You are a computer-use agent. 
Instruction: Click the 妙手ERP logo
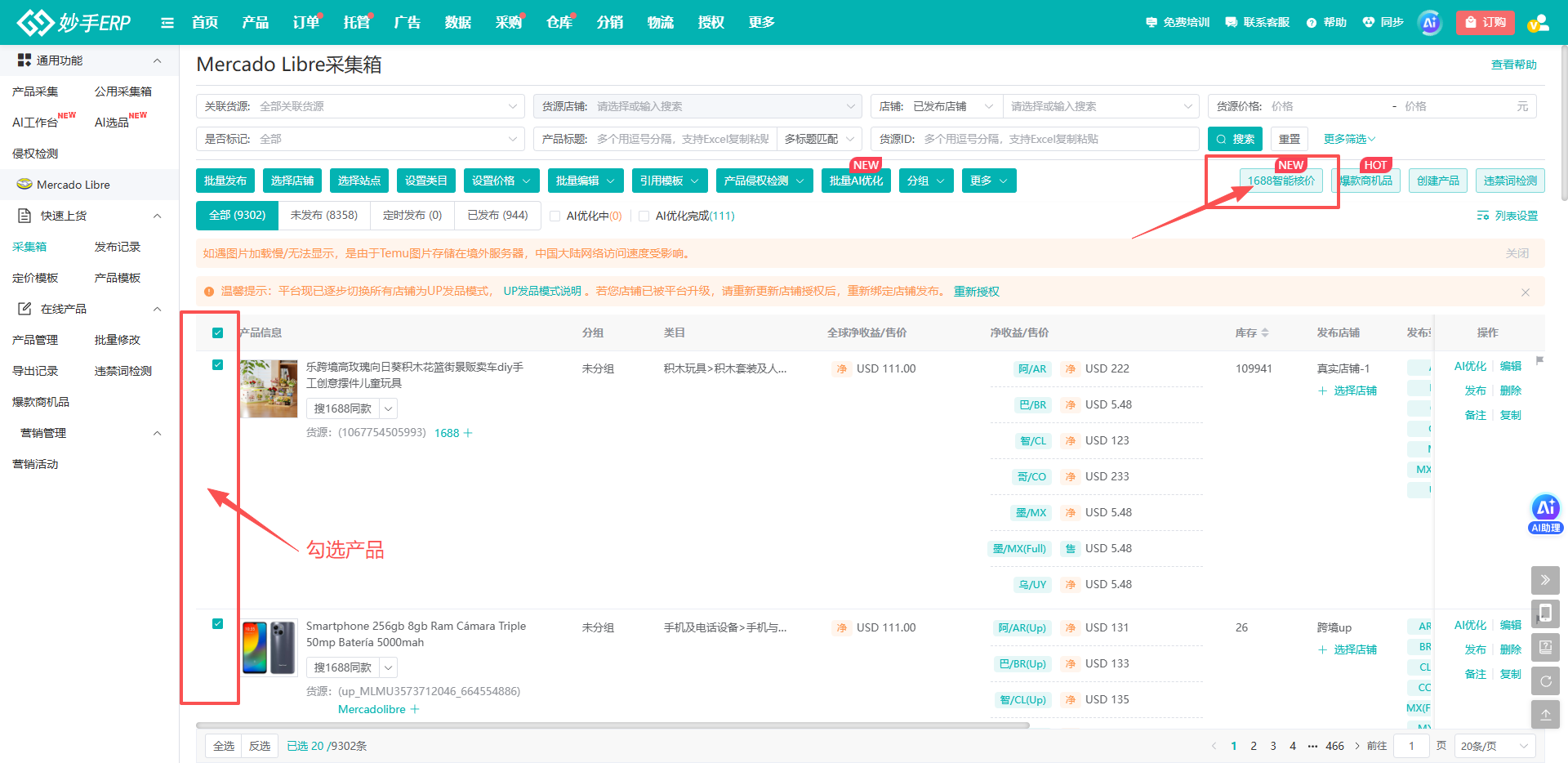[74, 22]
